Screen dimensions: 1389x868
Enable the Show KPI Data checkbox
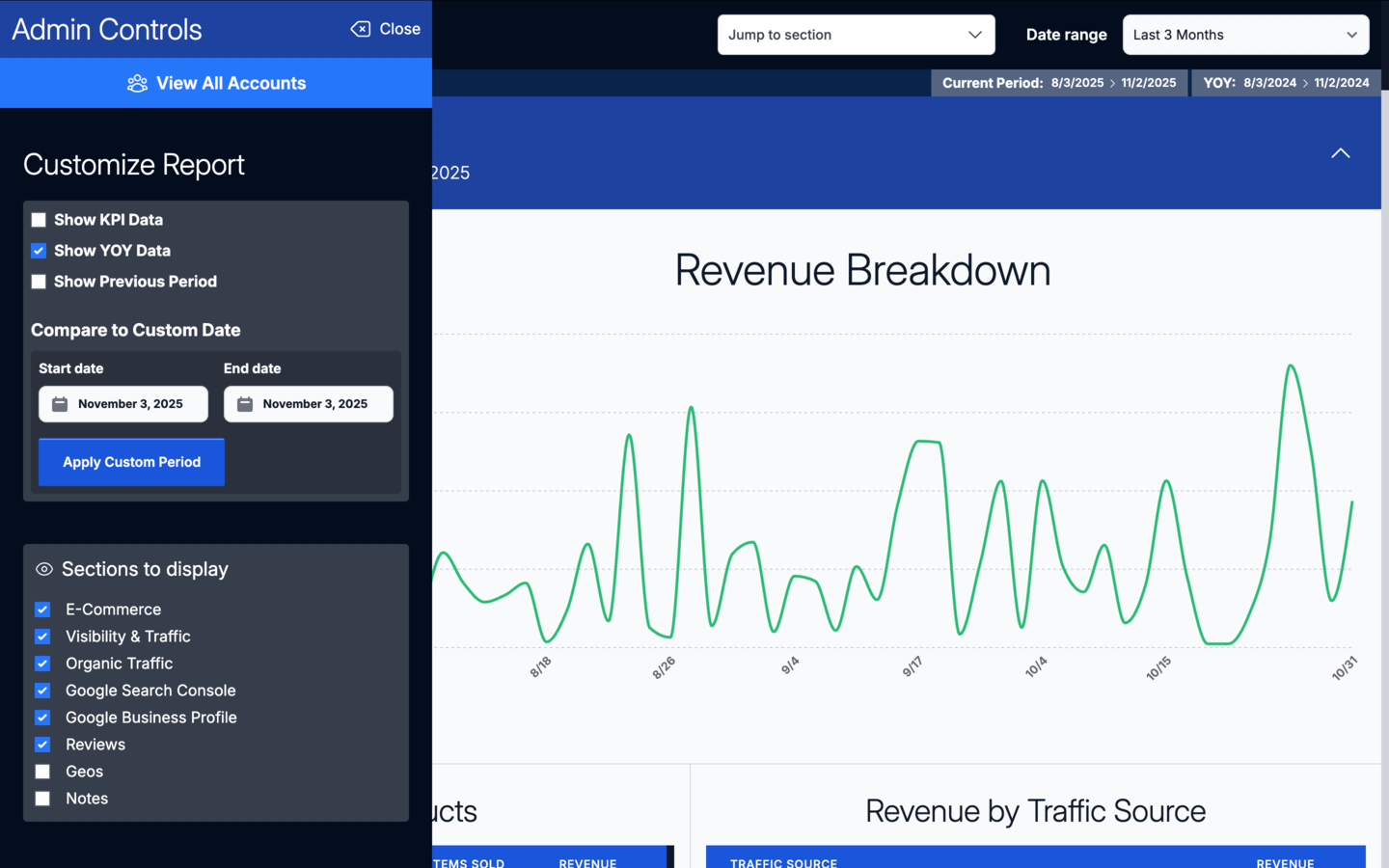pyautogui.click(x=39, y=220)
